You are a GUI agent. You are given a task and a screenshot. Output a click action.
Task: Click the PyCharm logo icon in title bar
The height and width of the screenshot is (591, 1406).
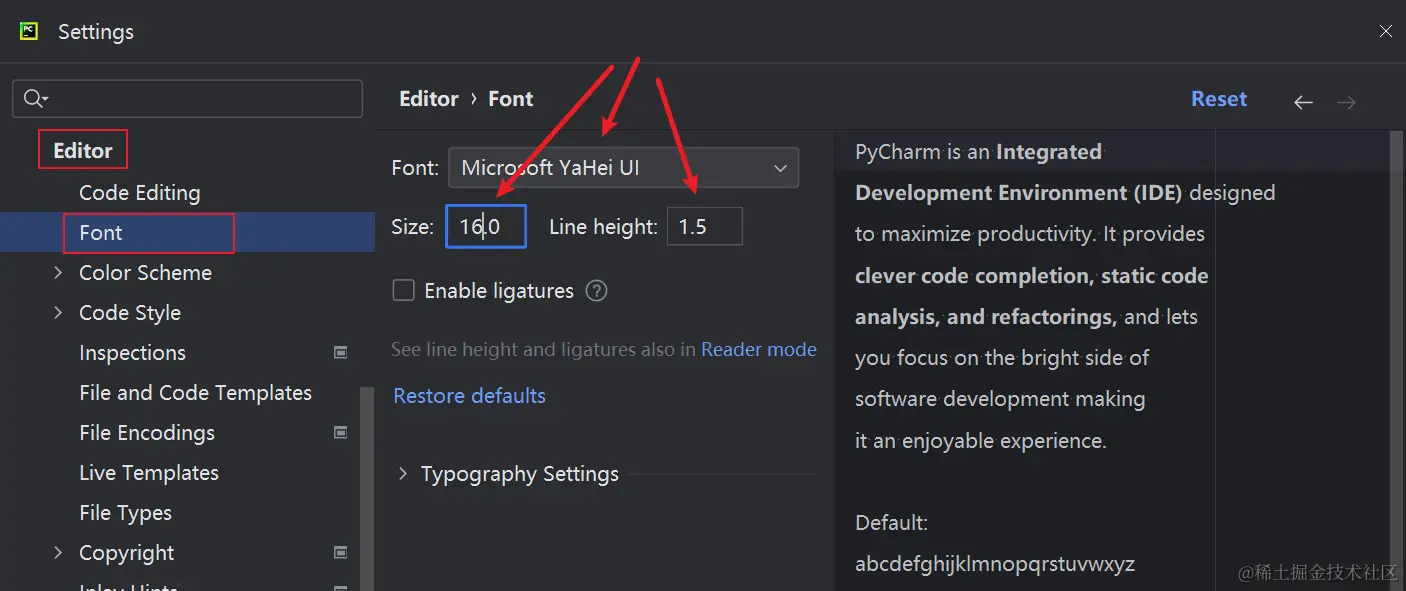pos(29,31)
